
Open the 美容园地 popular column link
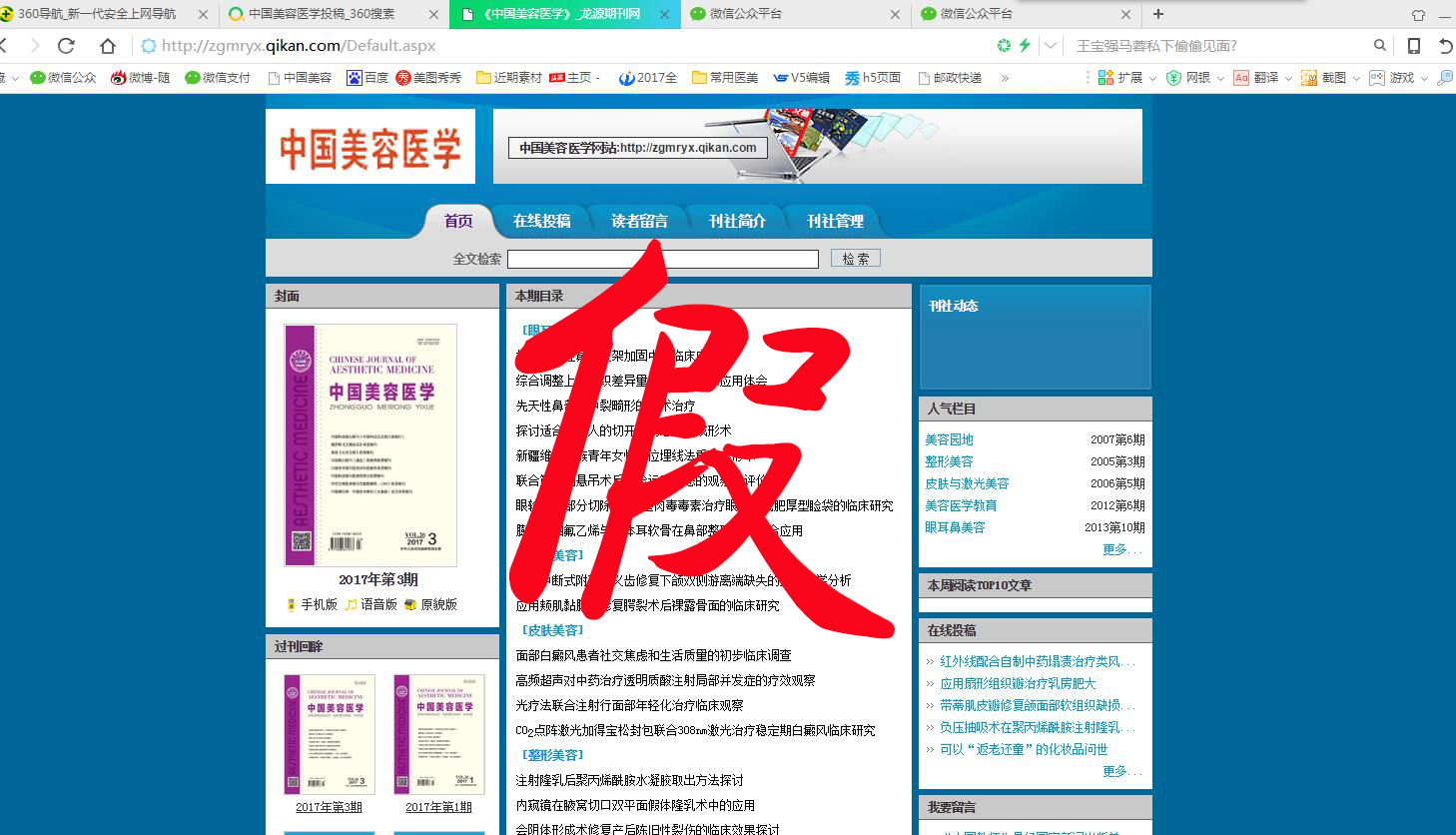[x=949, y=439]
